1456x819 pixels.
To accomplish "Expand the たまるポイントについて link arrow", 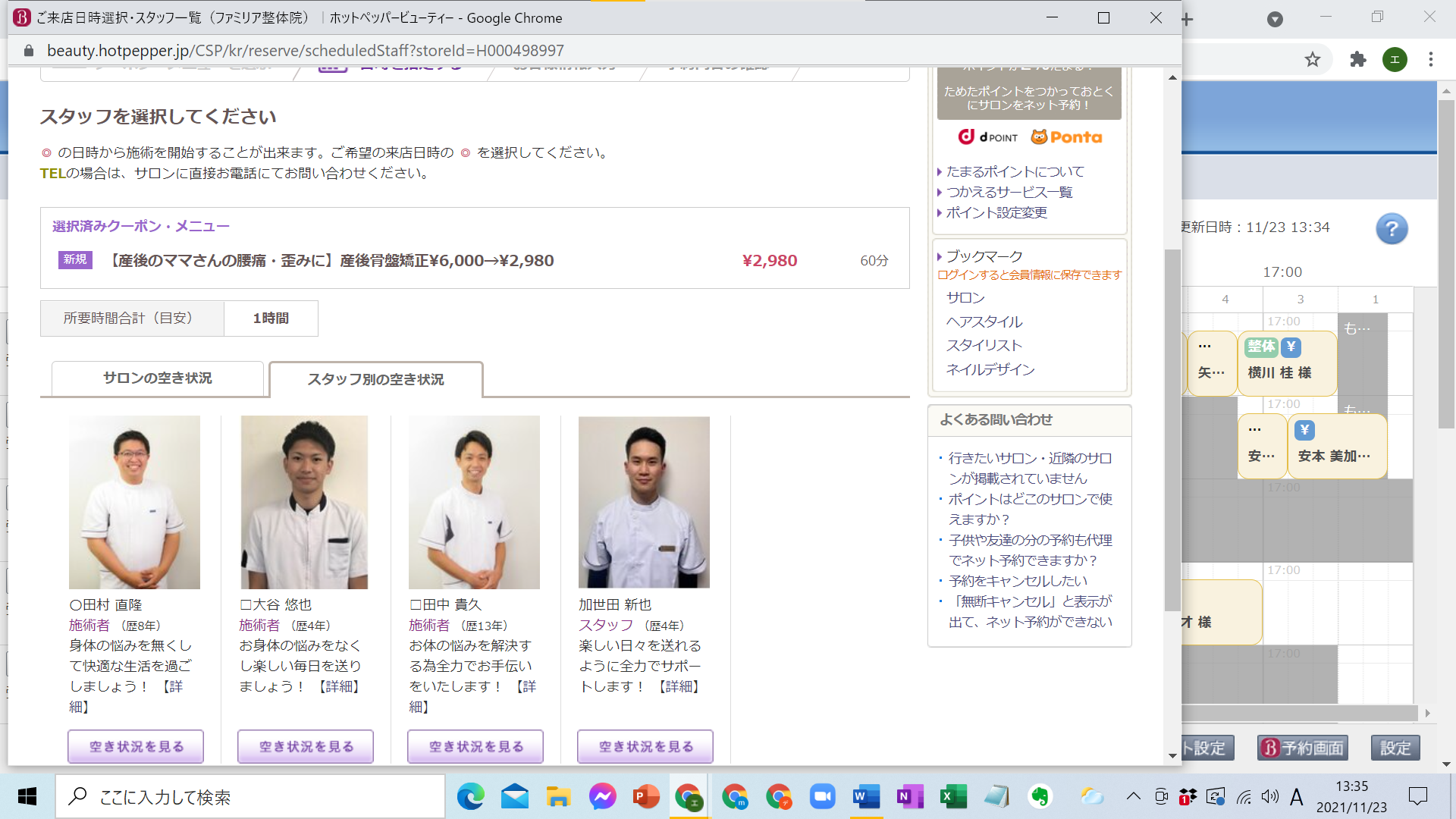I will click(x=940, y=172).
